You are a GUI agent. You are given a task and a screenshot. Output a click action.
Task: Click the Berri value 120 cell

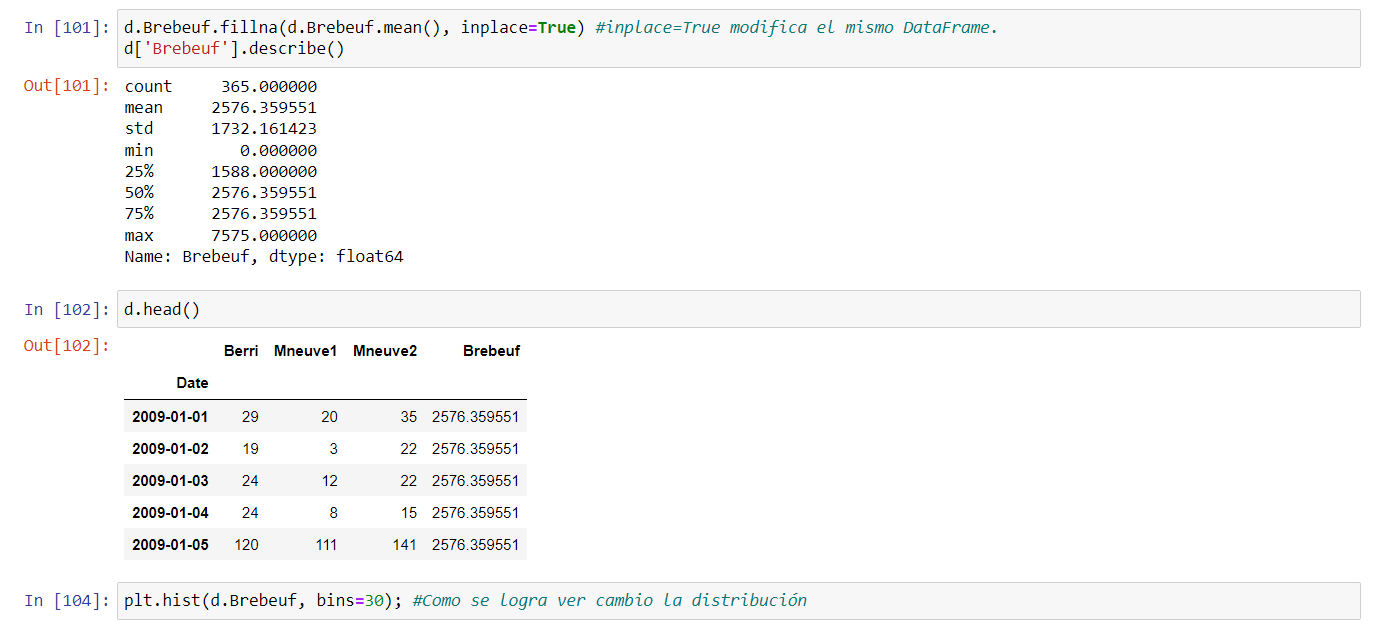246,545
